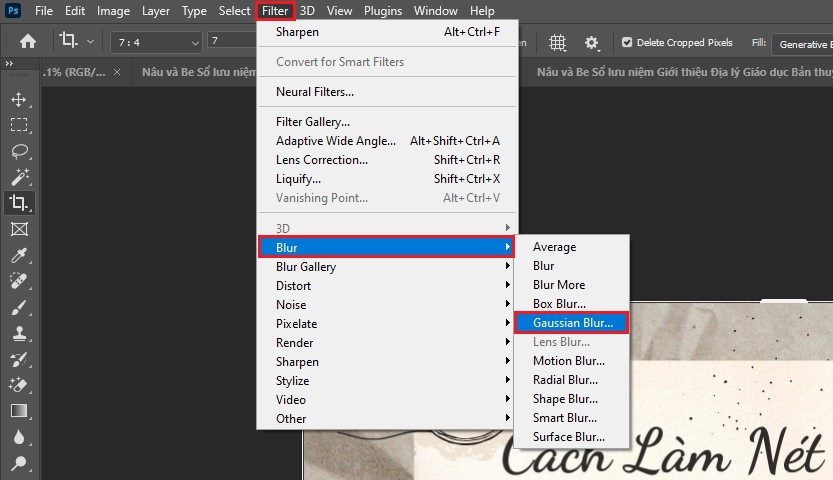This screenshot has width=833, height=480.
Task: Select the Dodge tool
Action: tap(19, 463)
